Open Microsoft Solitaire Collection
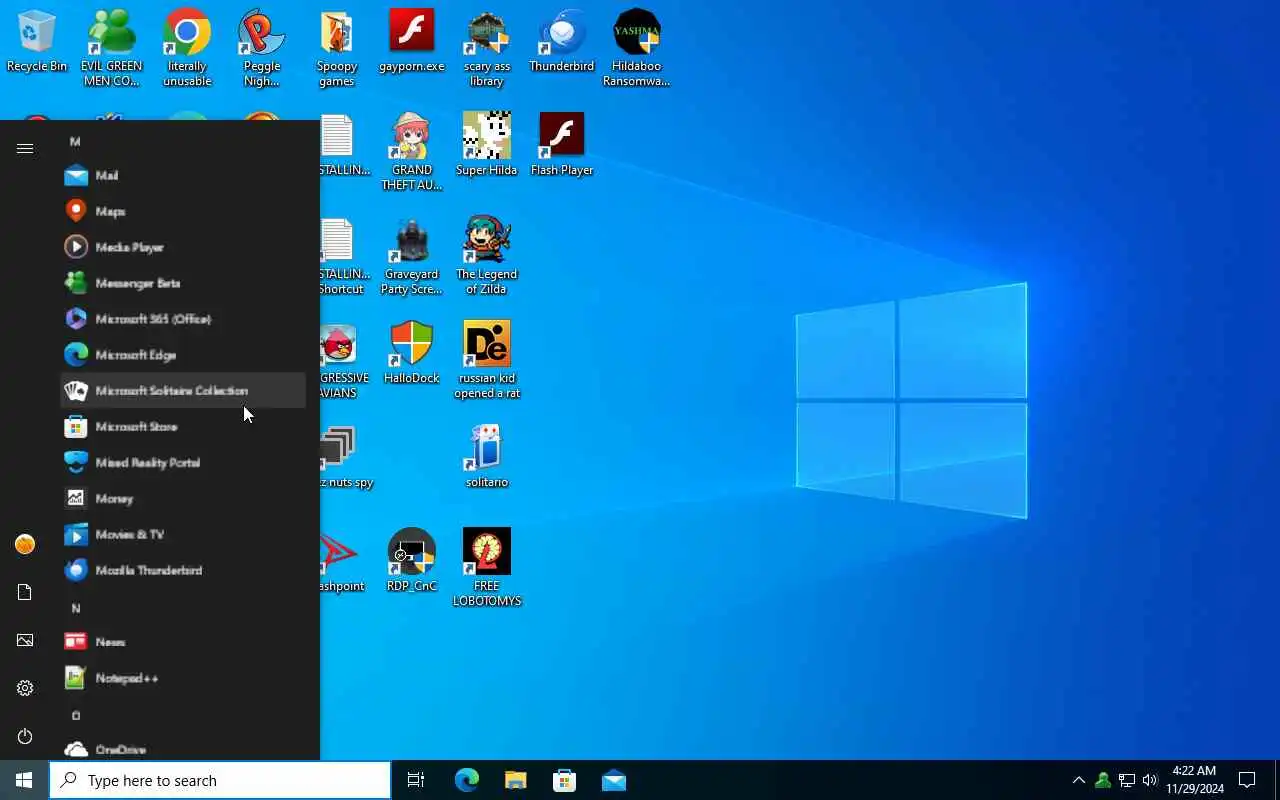The width and height of the screenshot is (1280, 800). [x=184, y=391]
